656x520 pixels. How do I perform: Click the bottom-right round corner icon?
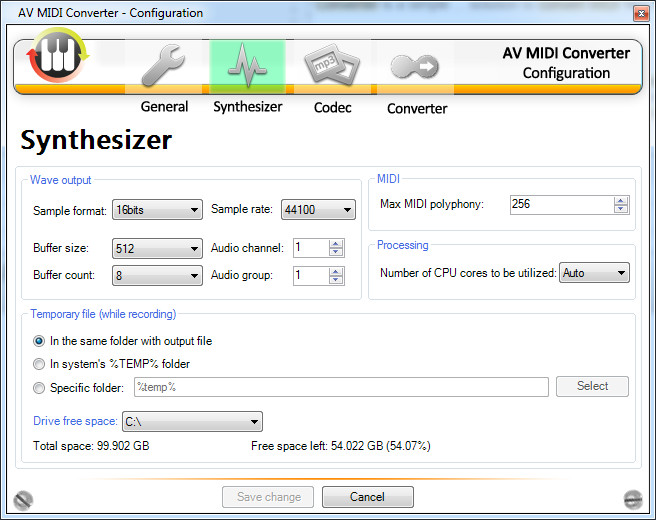tap(633, 499)
